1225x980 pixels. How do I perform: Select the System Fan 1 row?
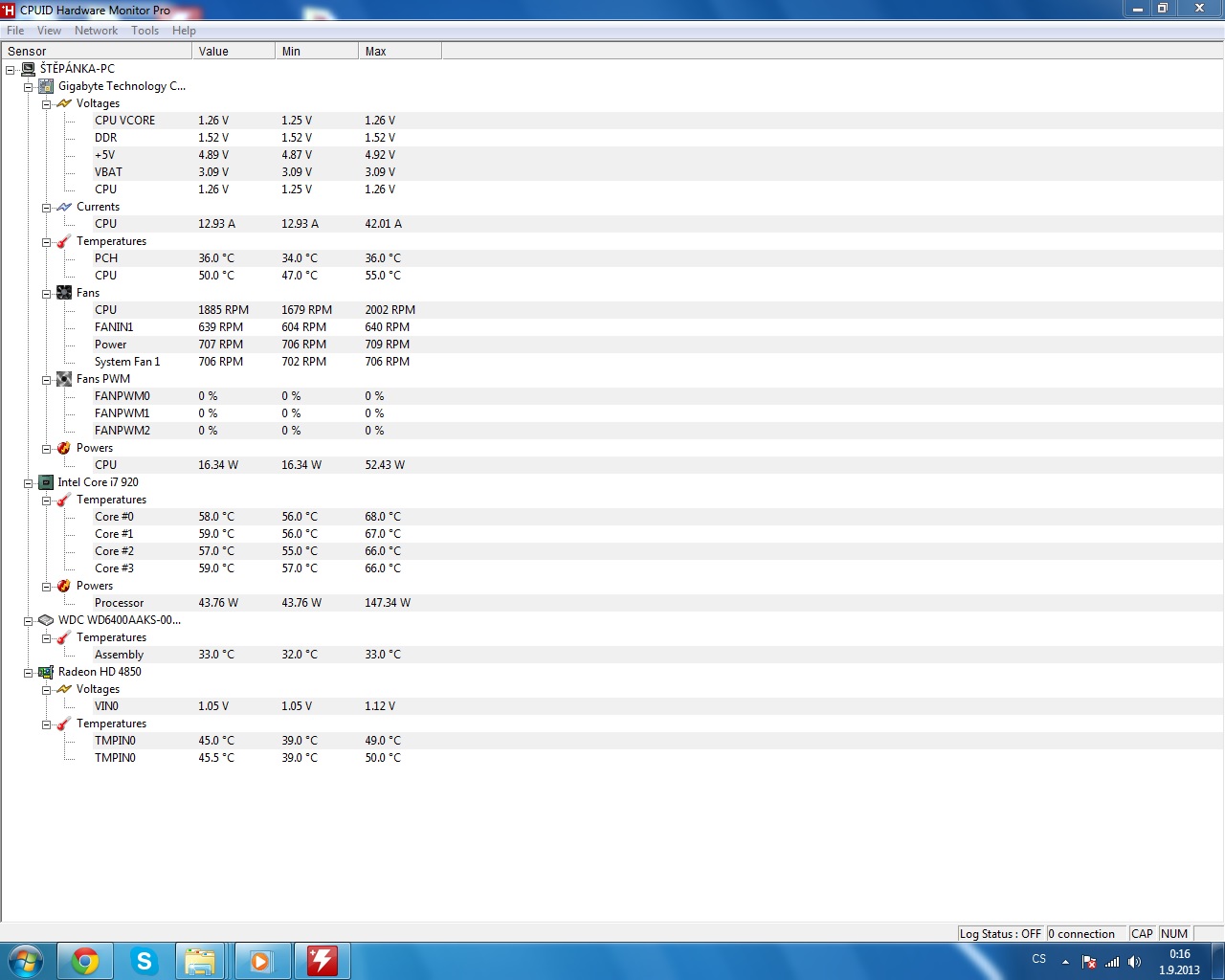point(612,362)
